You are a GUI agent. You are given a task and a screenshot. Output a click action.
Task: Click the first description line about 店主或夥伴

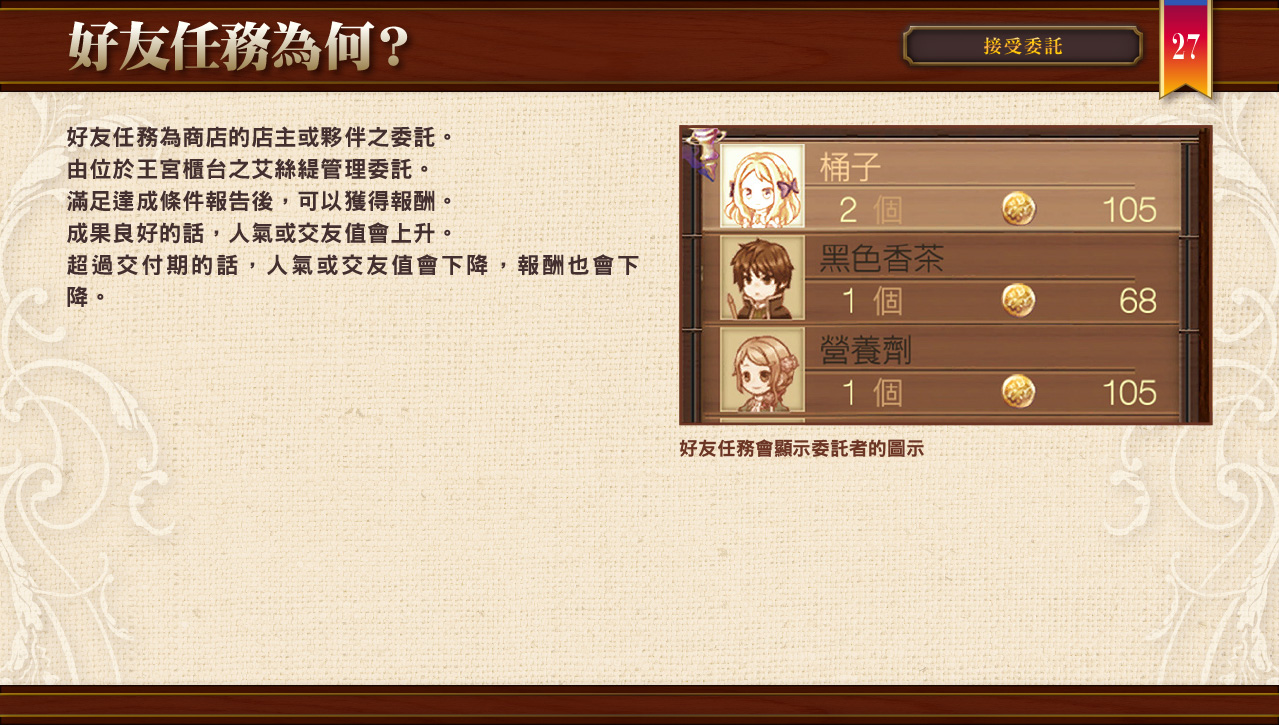click(x=260, y=136)
